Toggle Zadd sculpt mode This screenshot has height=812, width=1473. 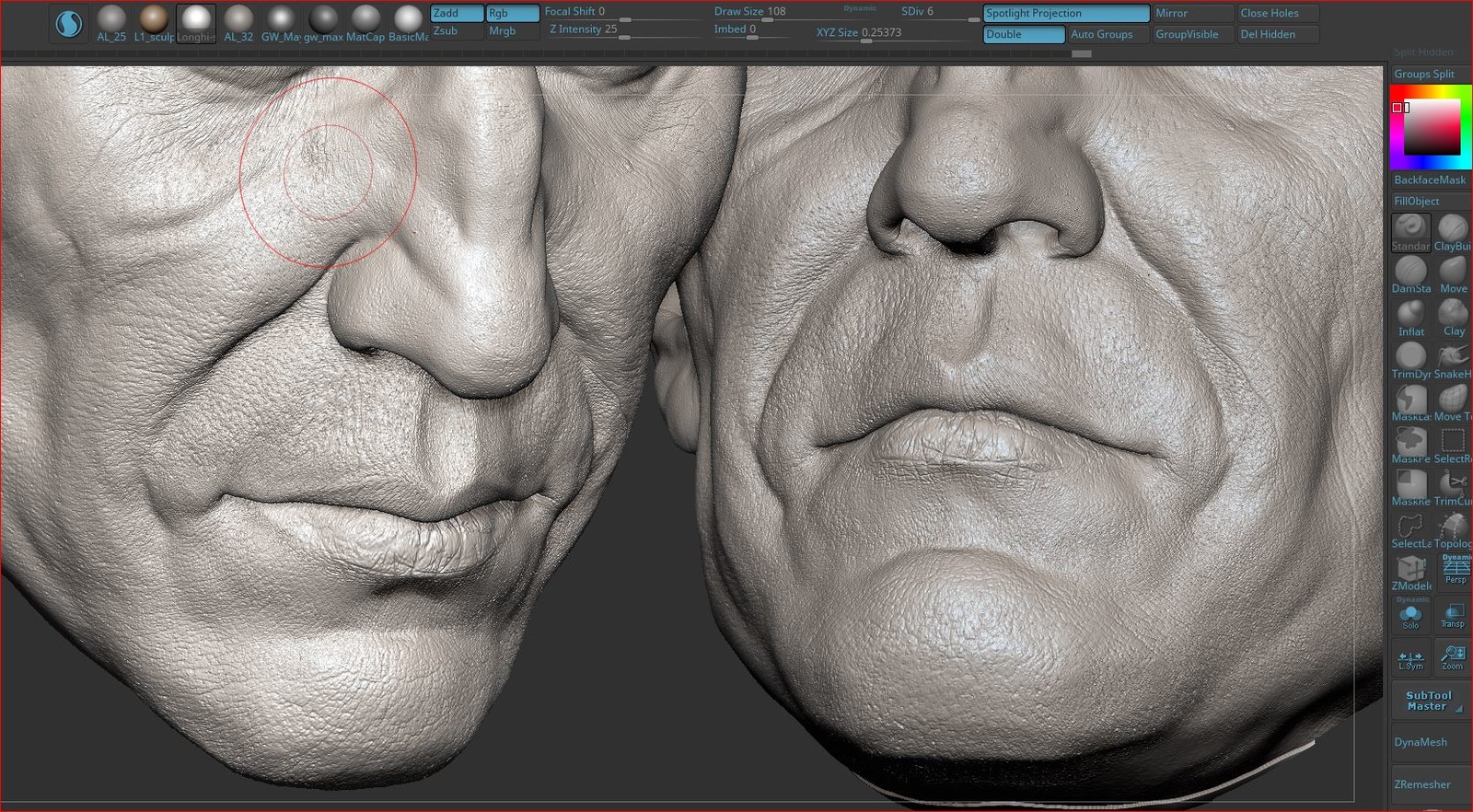tap(457, 13)
